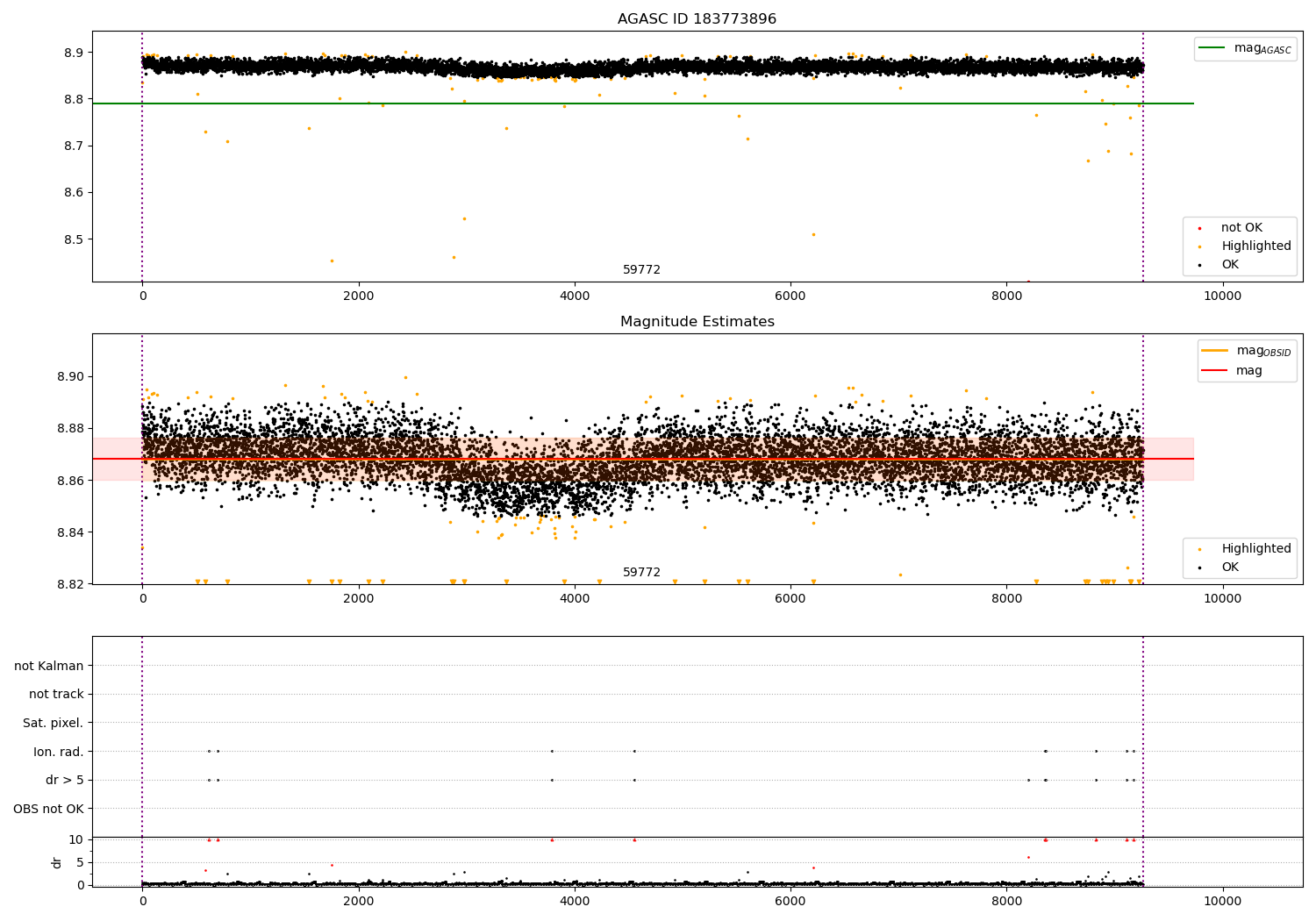Click the 'dr > 5' row label
The image size is (1316, 921).
coord(65,780)
